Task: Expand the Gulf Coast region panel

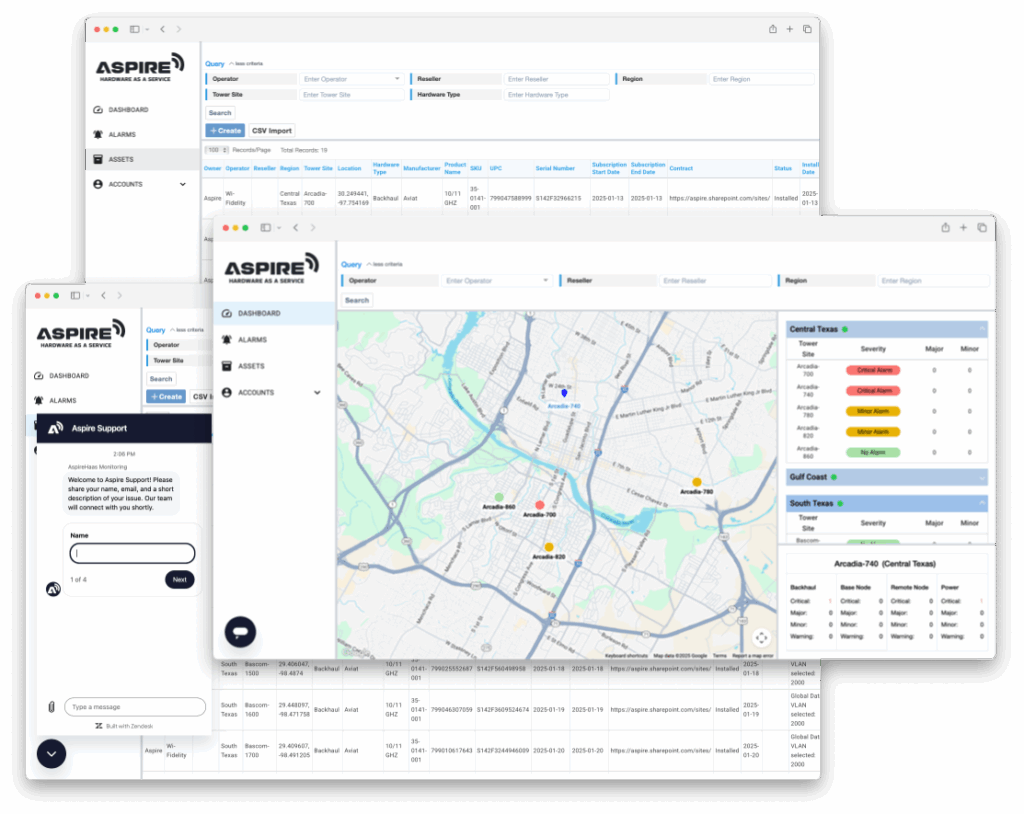Action: [982, 477]
